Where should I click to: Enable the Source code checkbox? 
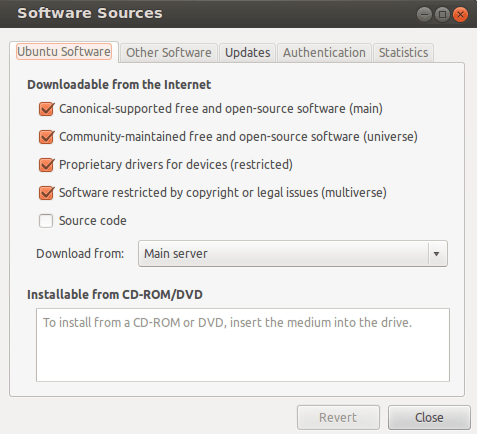tap(46, 221)
